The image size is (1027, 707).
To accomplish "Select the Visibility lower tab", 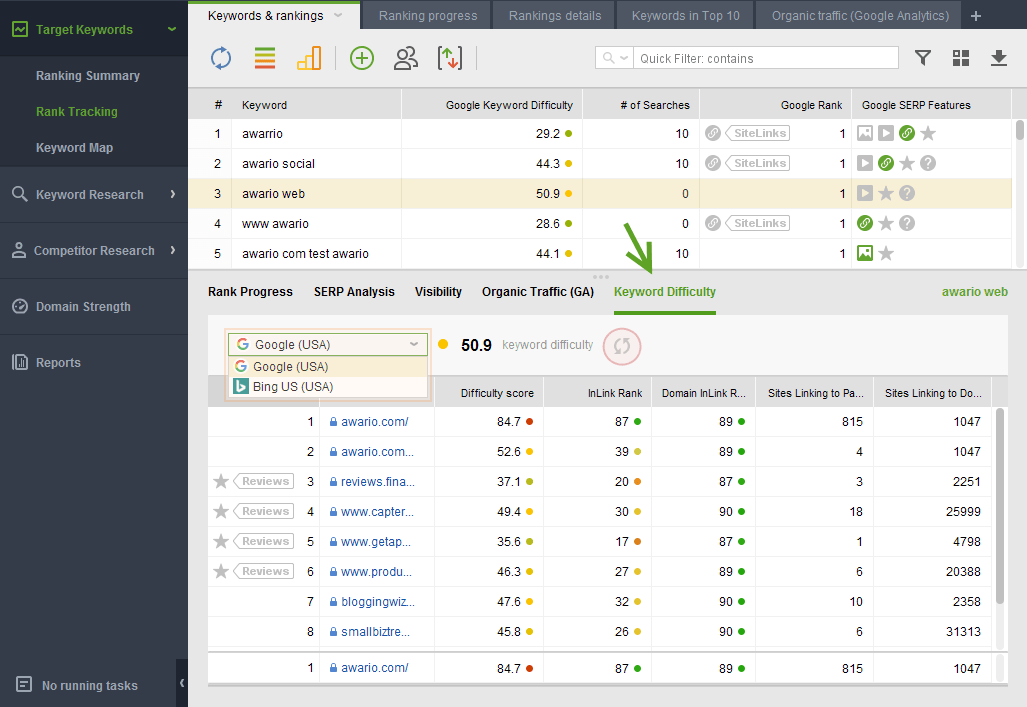I will pyautogui.click(x=438, y=292).
